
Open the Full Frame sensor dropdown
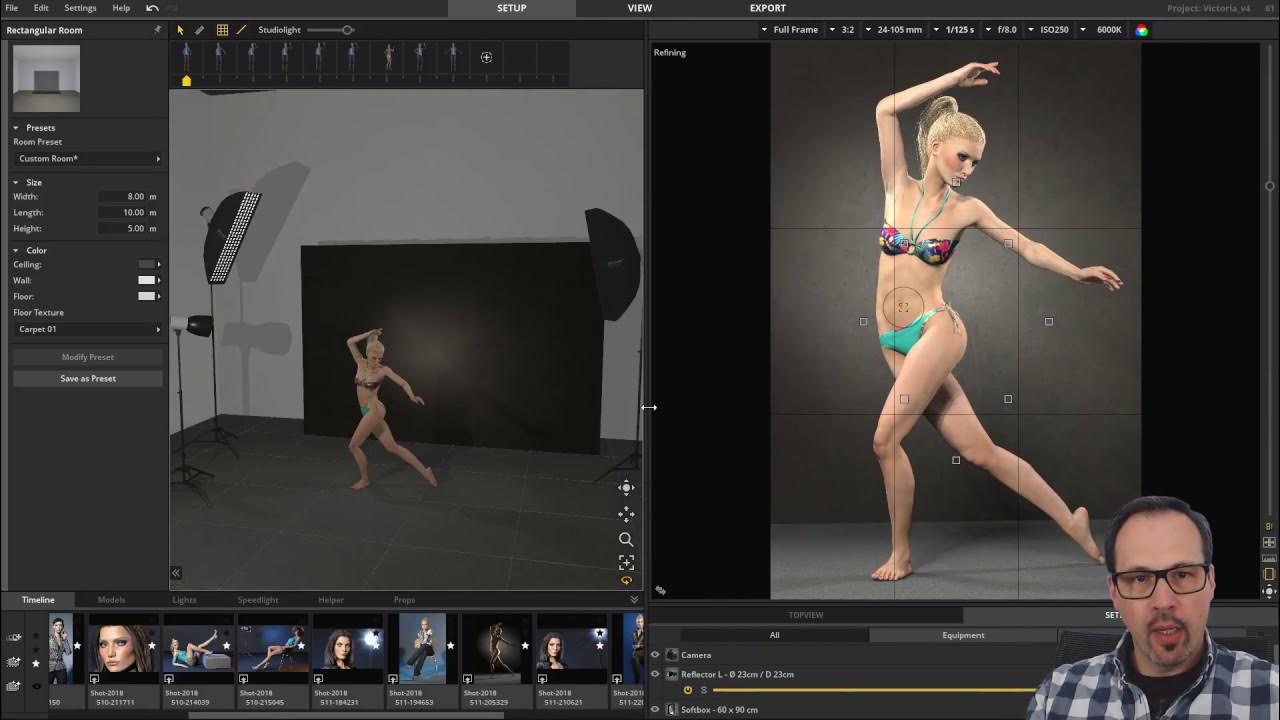(789, 30)
